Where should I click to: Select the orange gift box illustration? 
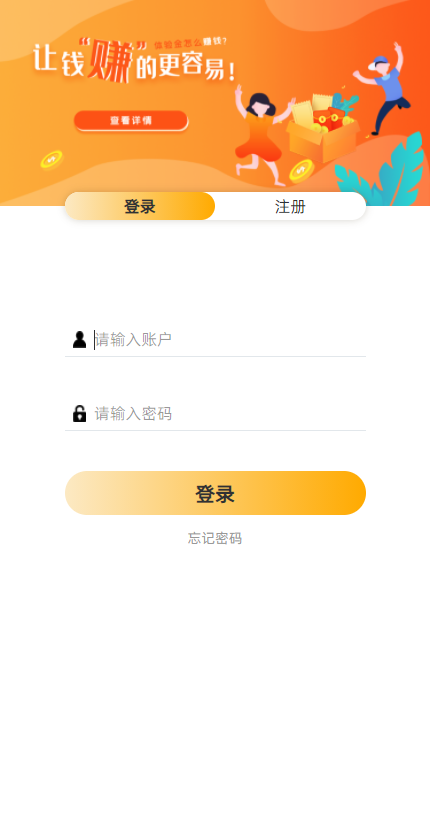[323, 136]
